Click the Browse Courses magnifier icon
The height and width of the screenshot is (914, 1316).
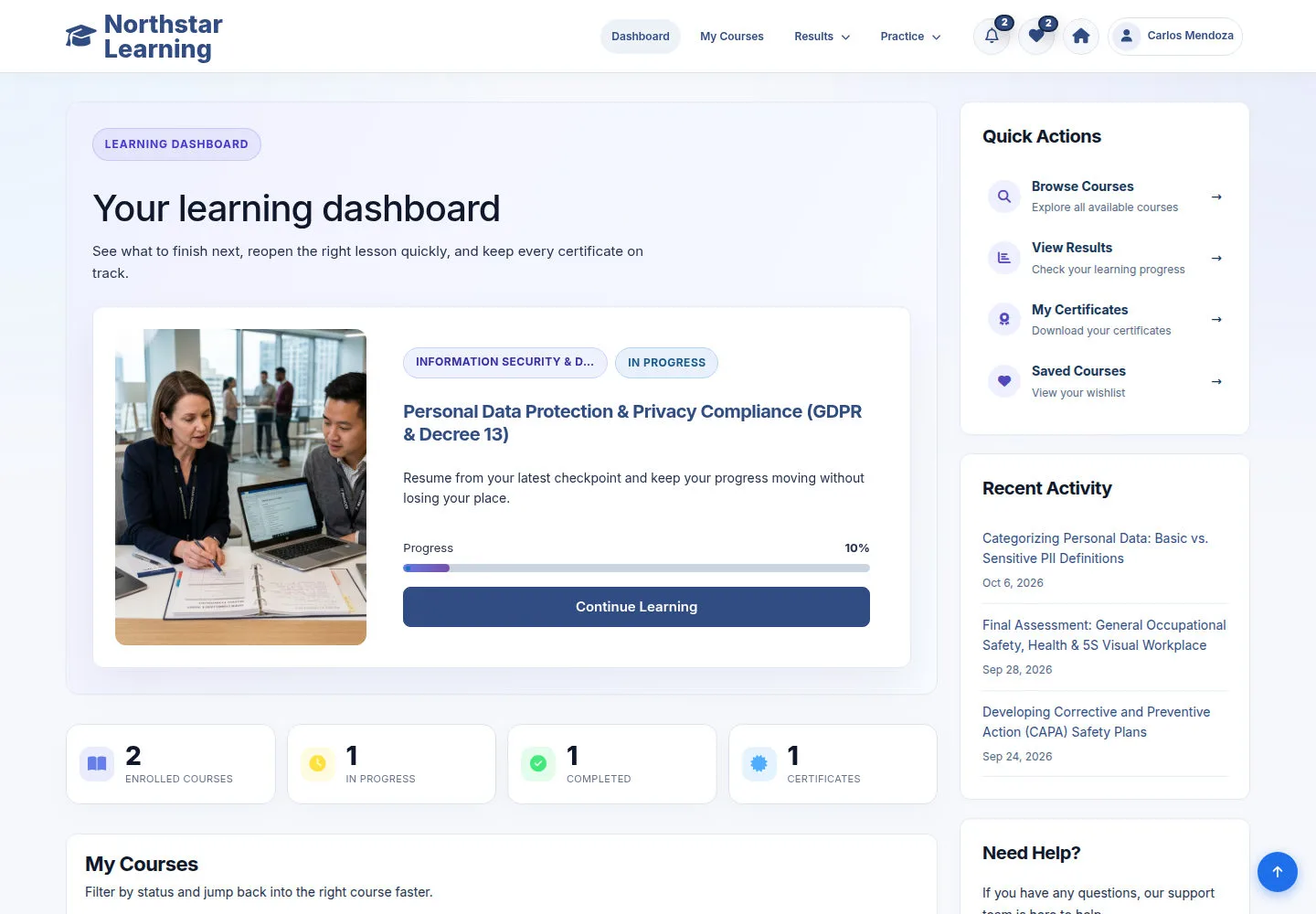[1004, 197]
